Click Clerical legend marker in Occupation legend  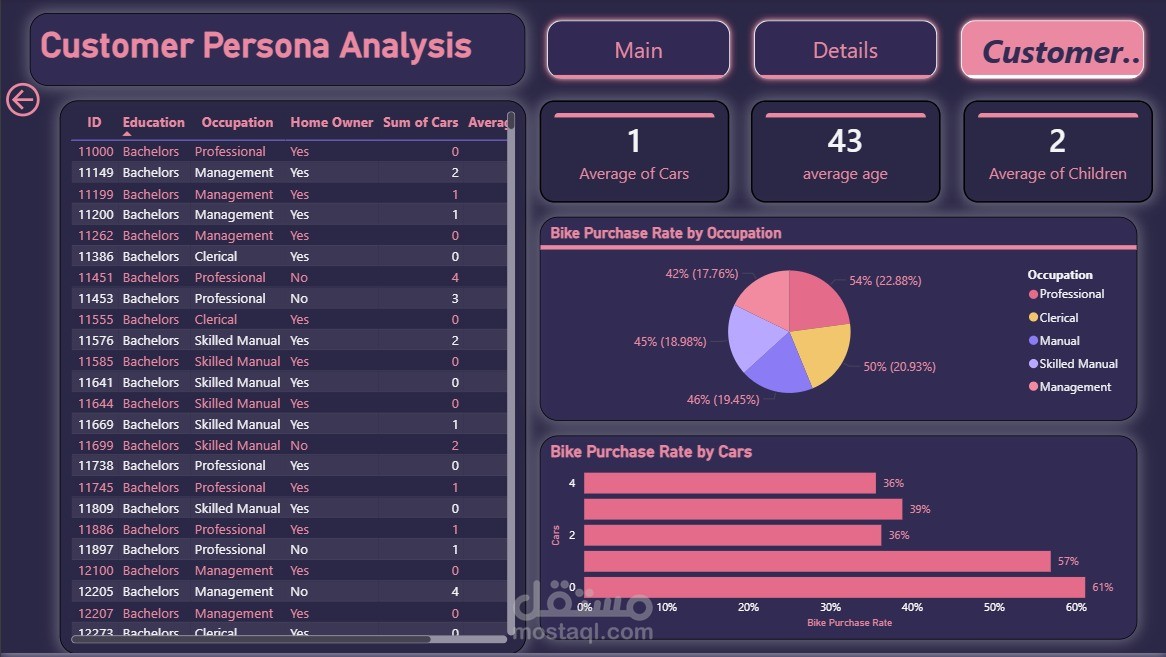(1033, 317)
